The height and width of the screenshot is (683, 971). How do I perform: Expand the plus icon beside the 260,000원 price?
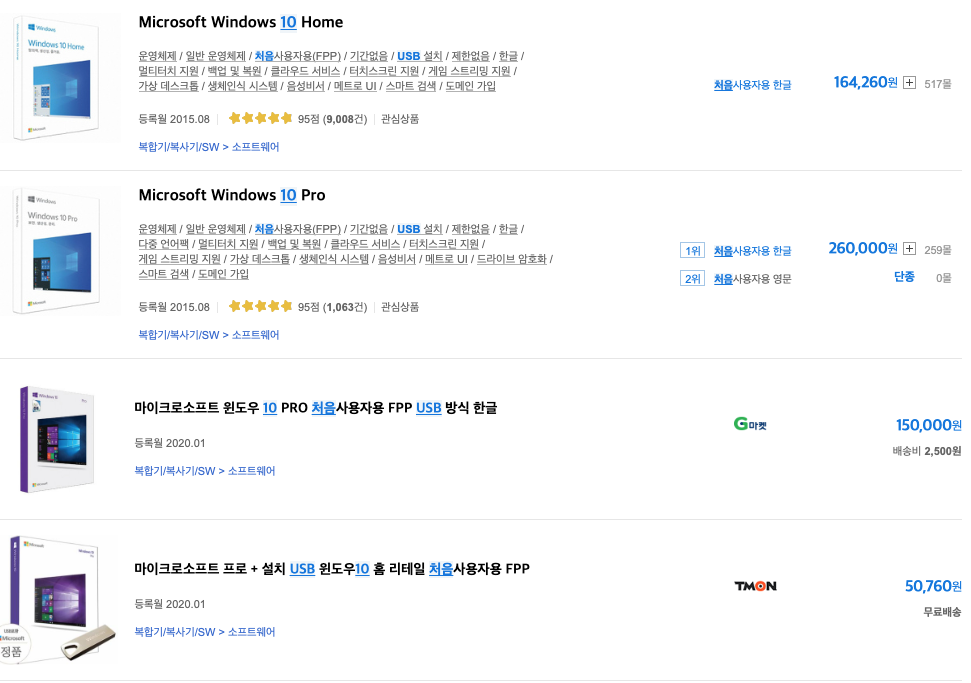click(x=909, y=249)
